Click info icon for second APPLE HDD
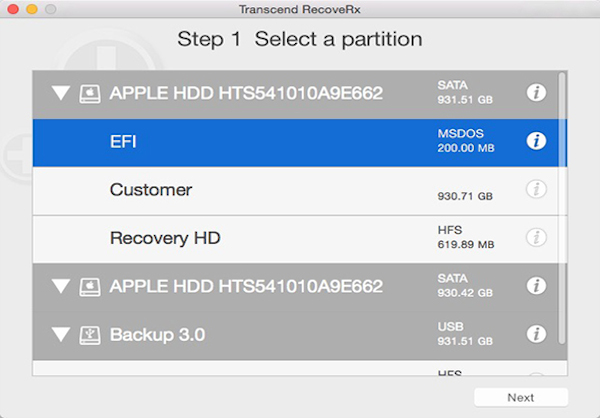 [x=537, y=286]
